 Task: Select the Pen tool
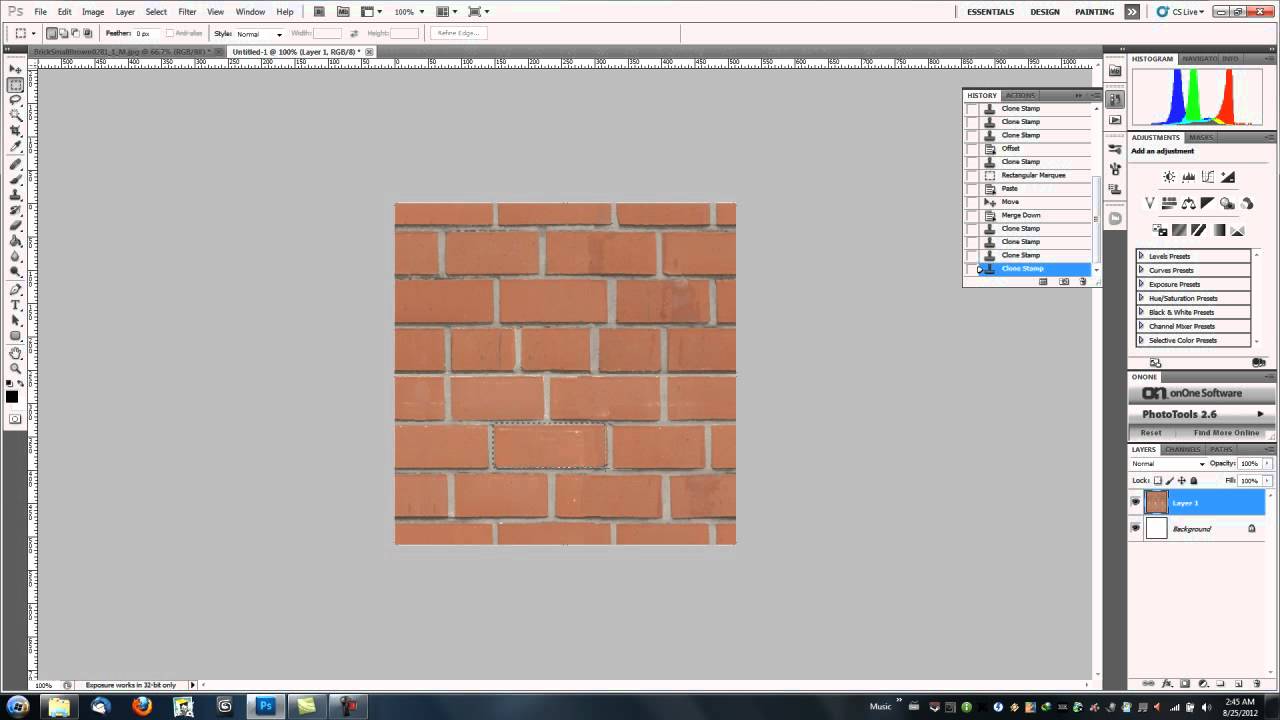pos(15,289)
